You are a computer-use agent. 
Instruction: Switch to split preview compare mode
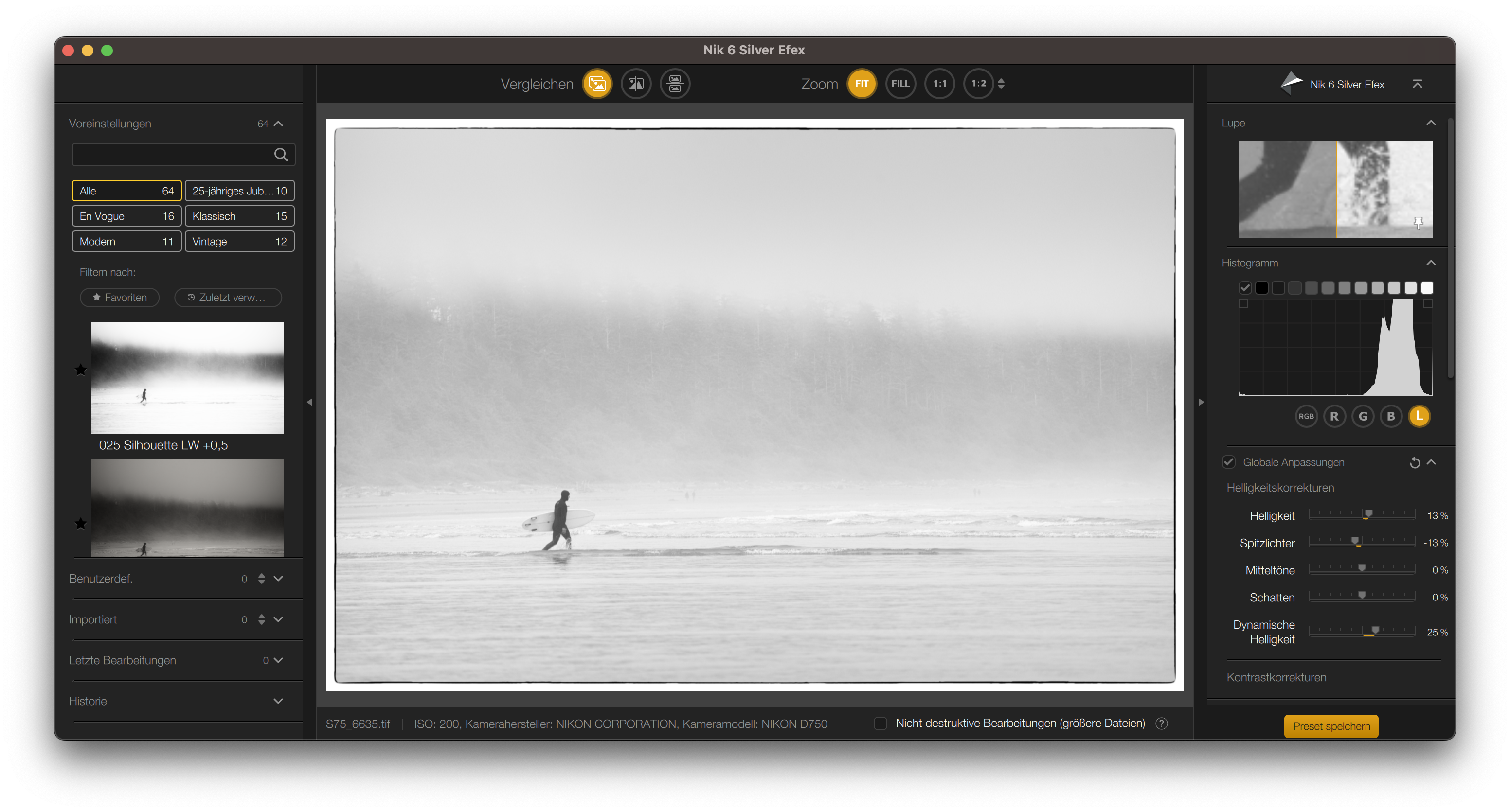pyautogui.click(x=636, y=84)
